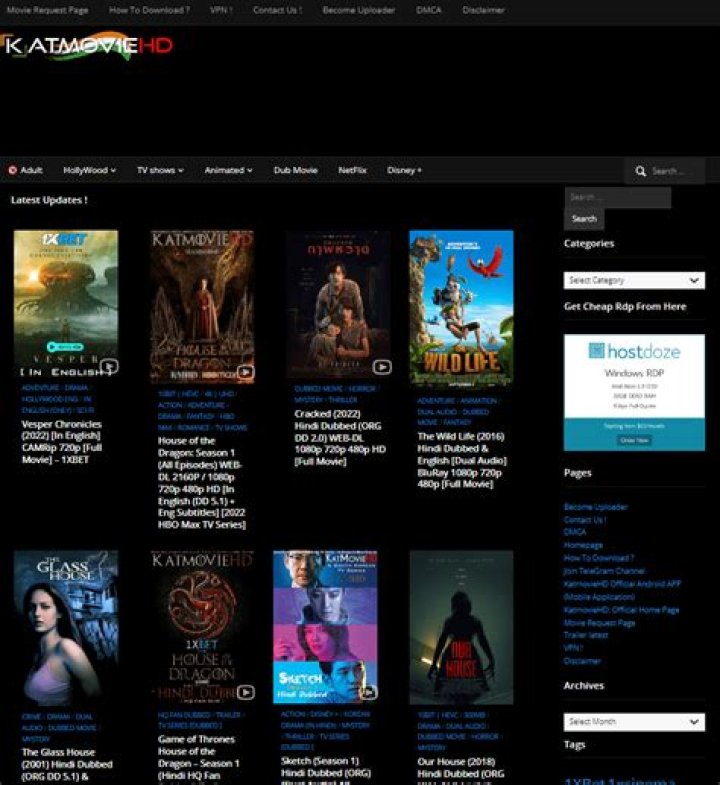Go to Movie Request Page in top bar
The image size is (720, 785).
click(47, 10)
